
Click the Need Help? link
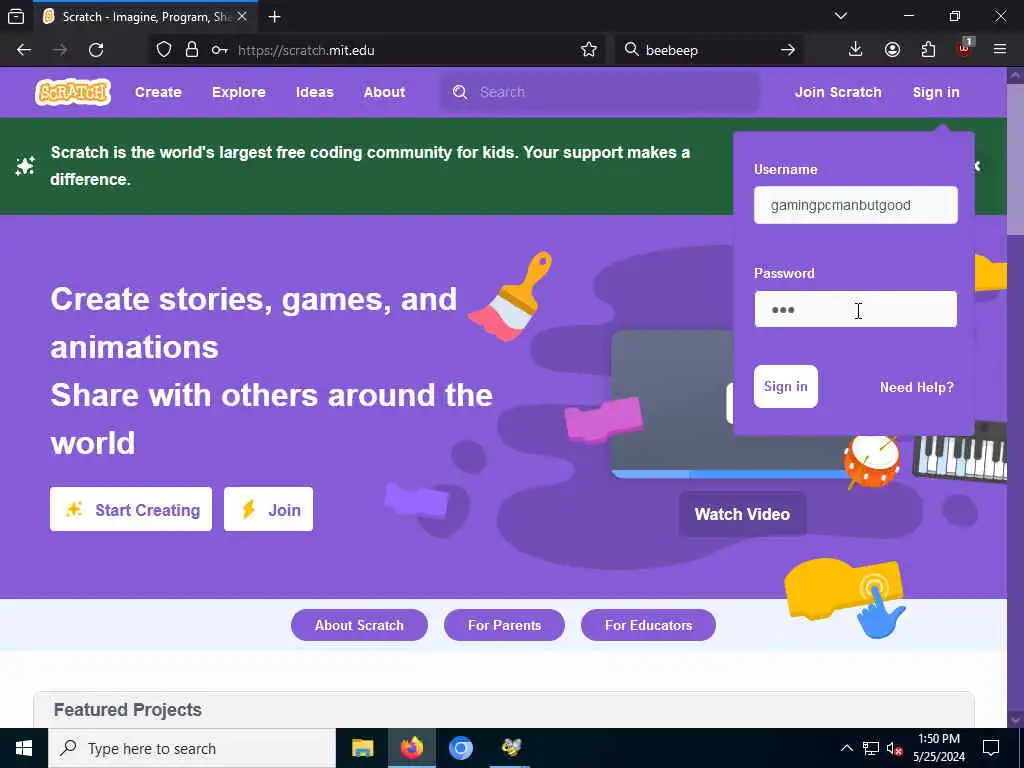916,387
